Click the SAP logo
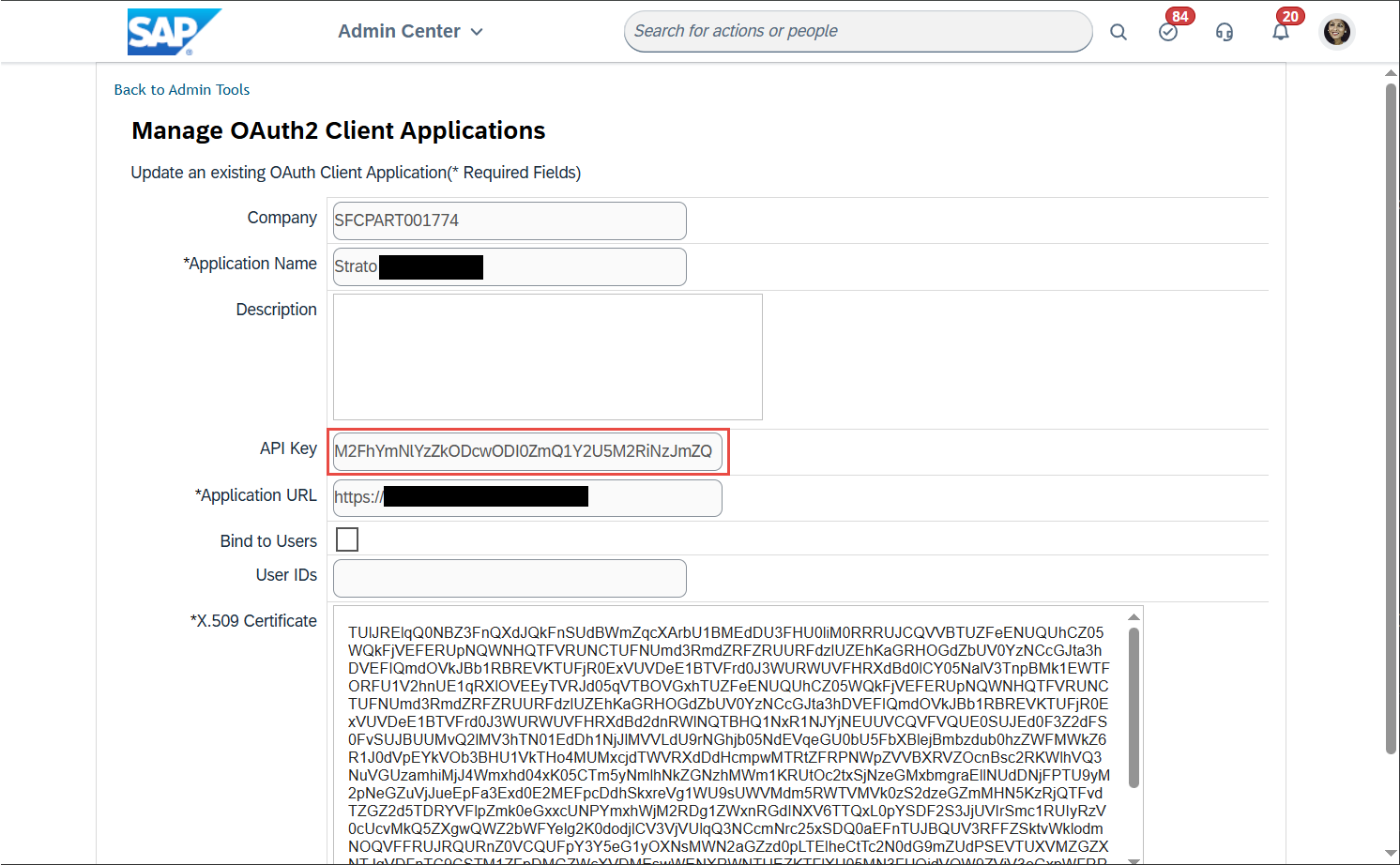This screenshot has width=1400, height=865. pos(174,32)
